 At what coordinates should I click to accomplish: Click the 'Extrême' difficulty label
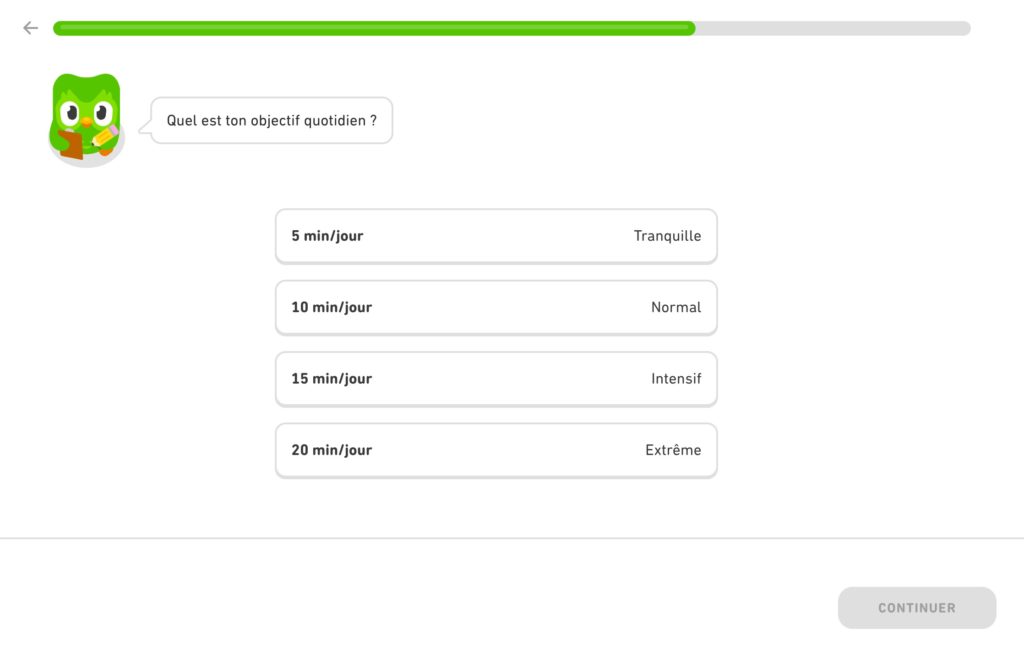pyautogui.click(x=673, y=450)
